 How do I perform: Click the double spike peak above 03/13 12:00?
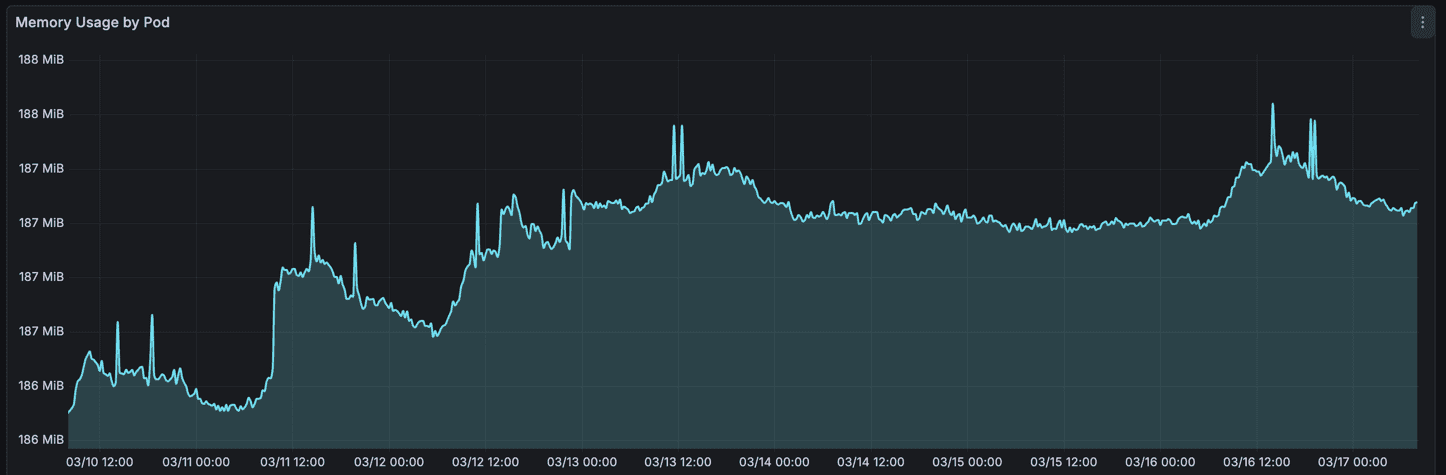pyautogui.click(x=678, y=128)
